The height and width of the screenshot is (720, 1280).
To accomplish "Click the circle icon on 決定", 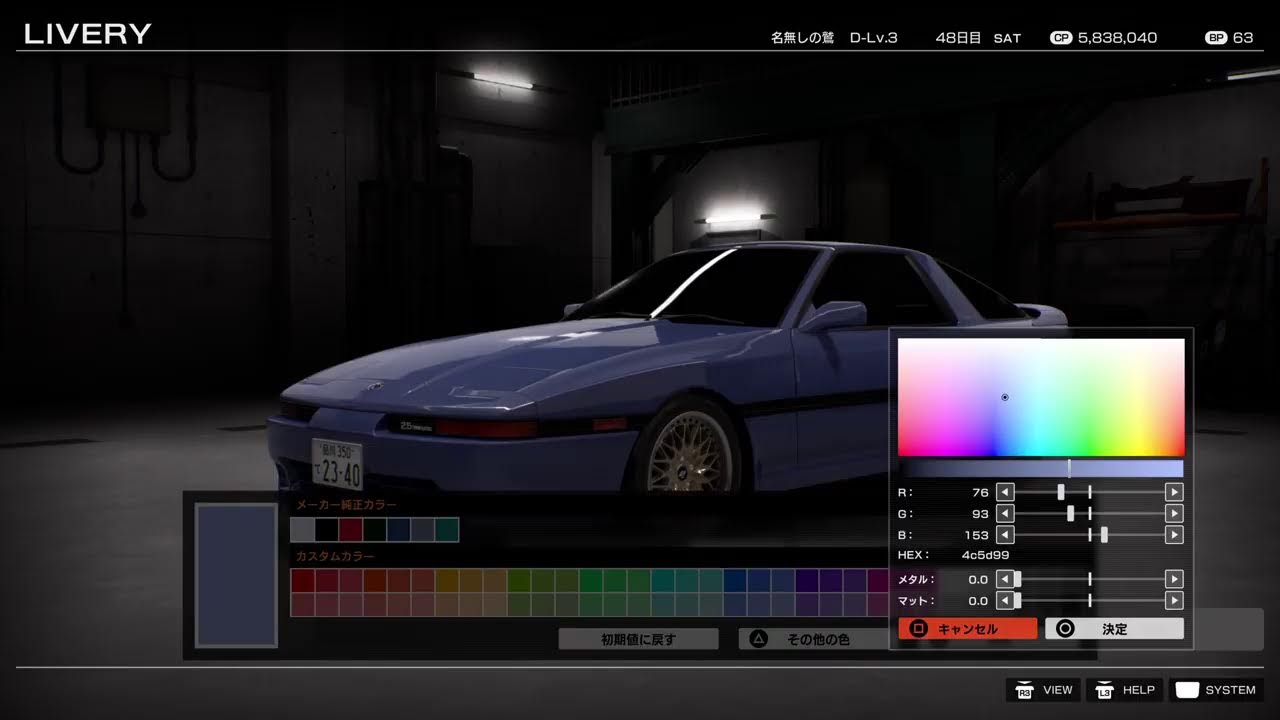I will [1065, 629].
